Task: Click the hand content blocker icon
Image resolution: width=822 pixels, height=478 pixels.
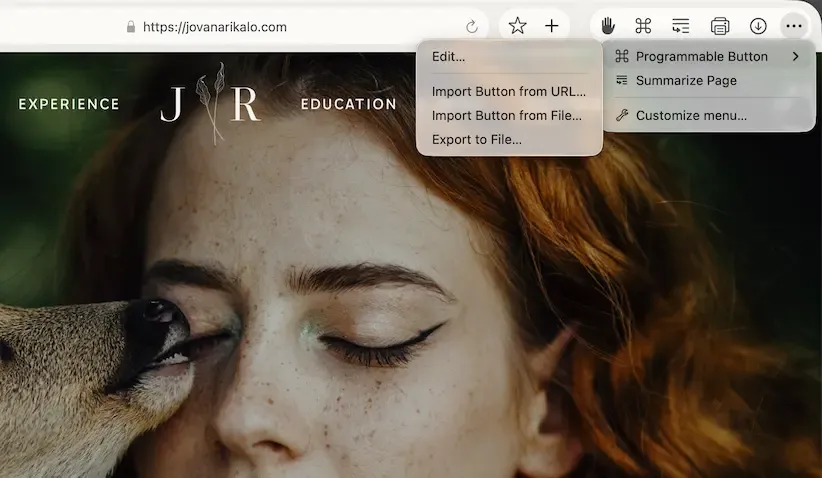Action: coord(608,26)
